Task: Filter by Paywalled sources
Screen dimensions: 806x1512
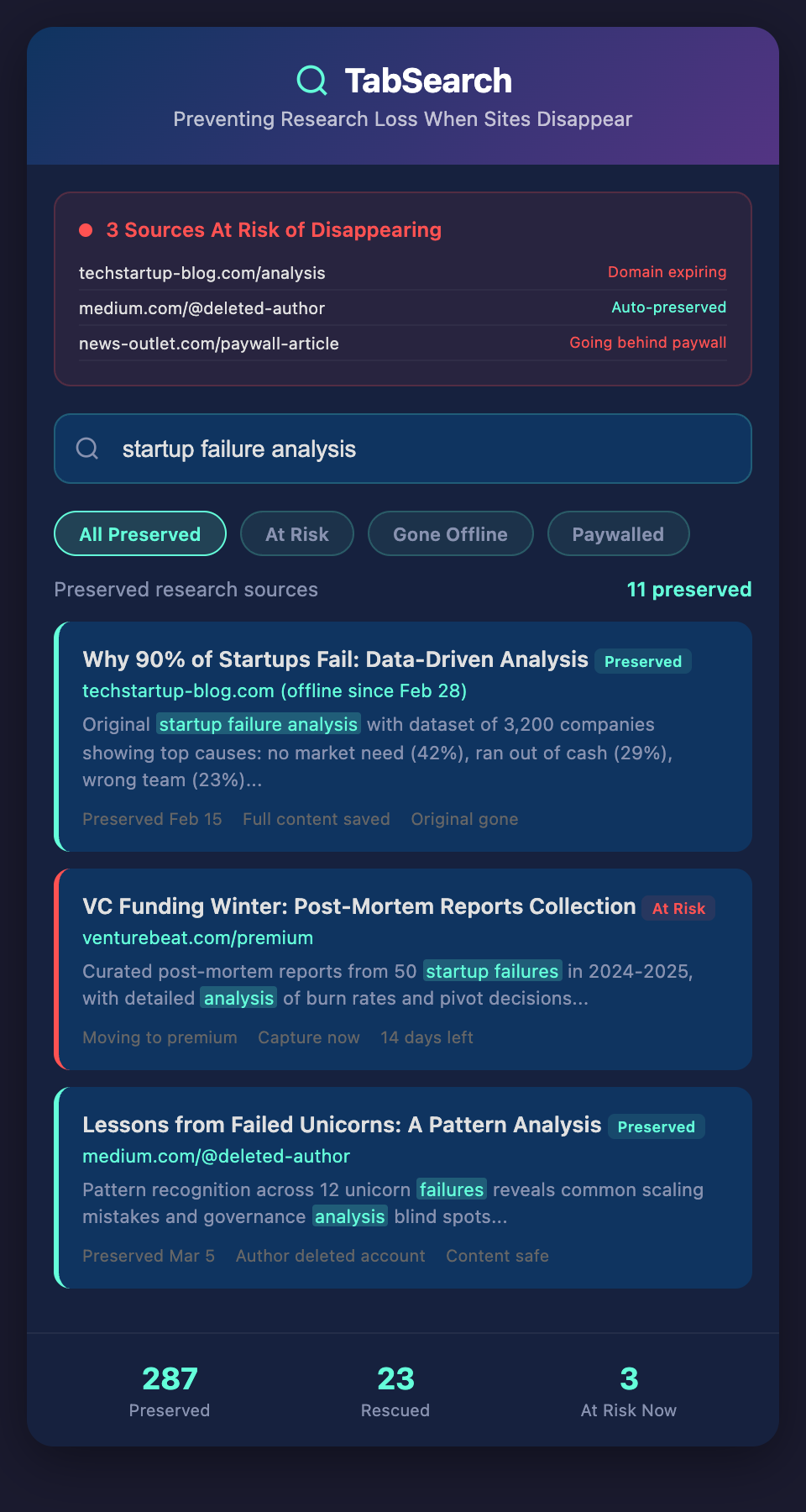Action: (x=618, y=534)
